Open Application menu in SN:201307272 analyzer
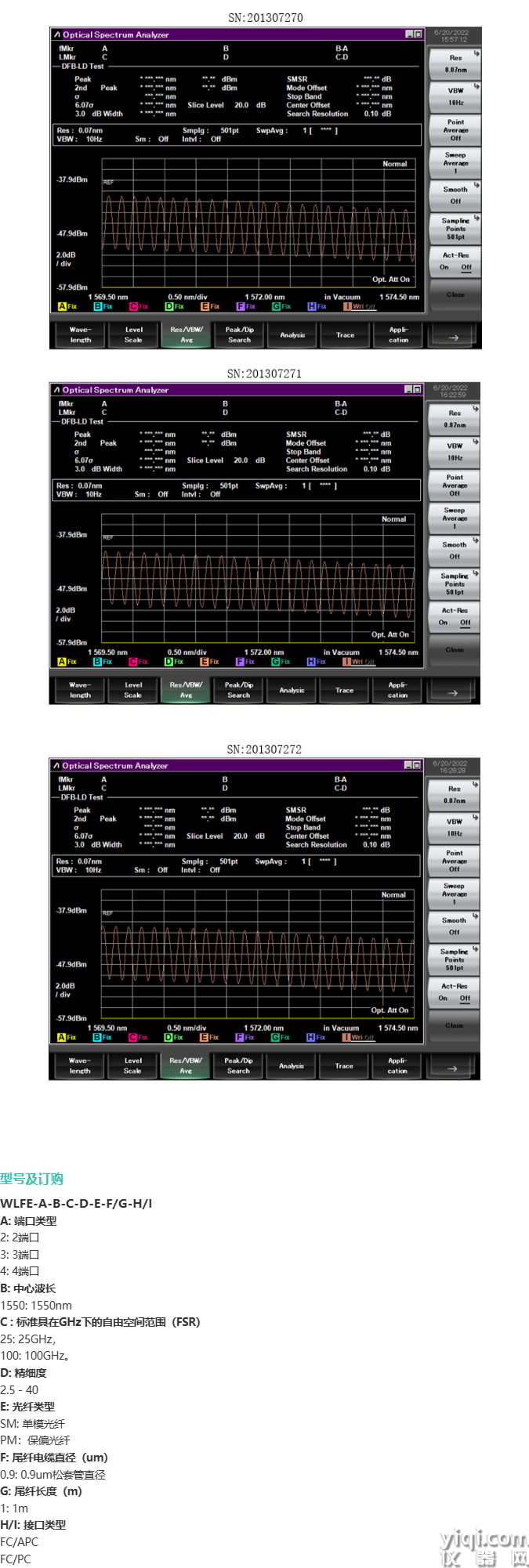Viewport: 529px width, 1568px height. pos(397,1067)
